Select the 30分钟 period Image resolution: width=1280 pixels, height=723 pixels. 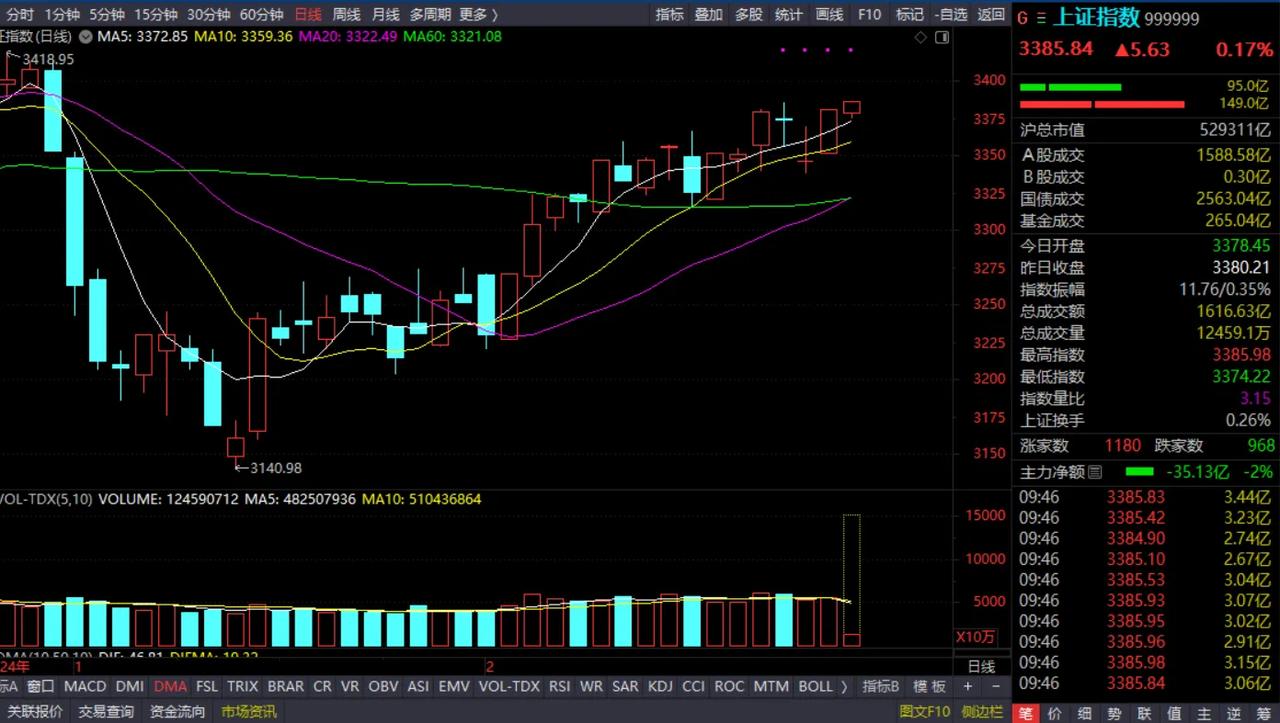click(x=209, y=14)
